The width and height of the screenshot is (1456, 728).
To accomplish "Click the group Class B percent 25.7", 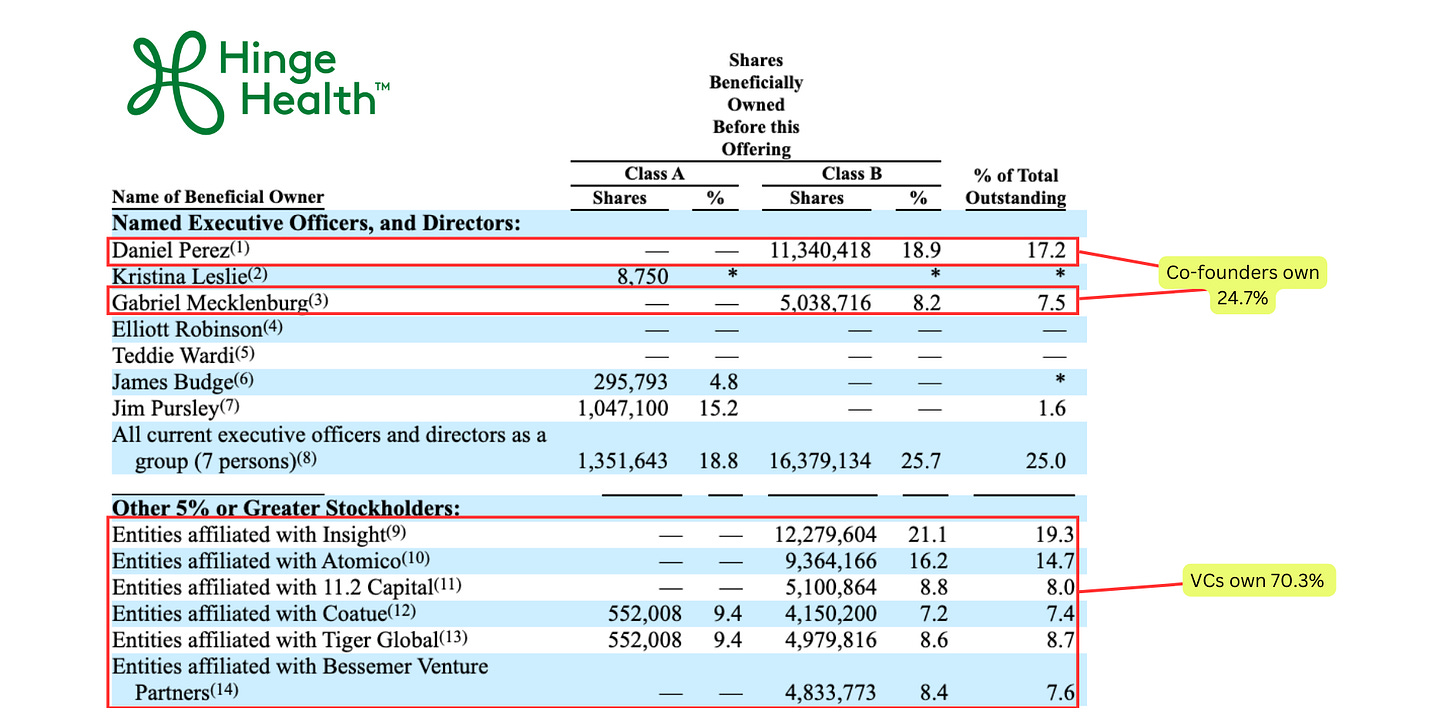I will click(921, 461).
